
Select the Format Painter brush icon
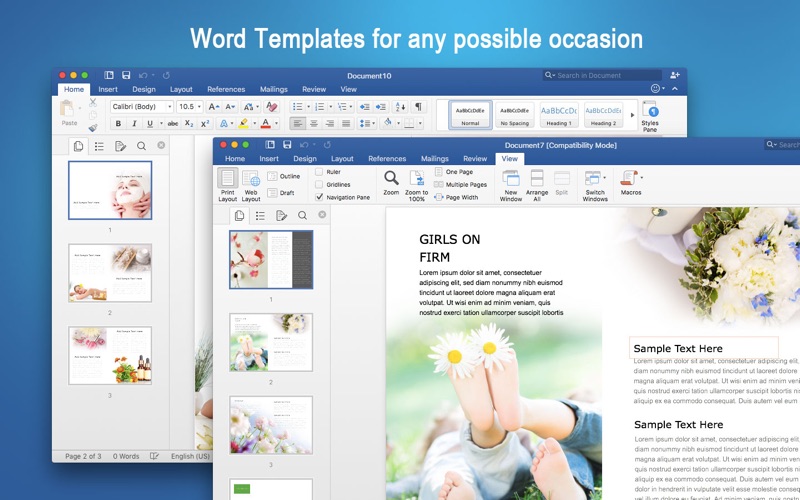click(93, 128)
